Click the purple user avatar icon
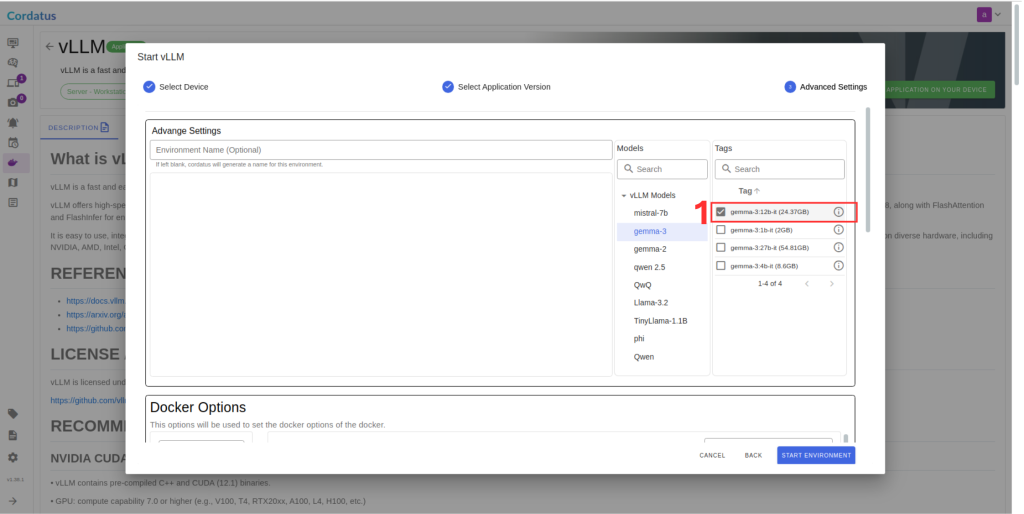 (984, 14)
